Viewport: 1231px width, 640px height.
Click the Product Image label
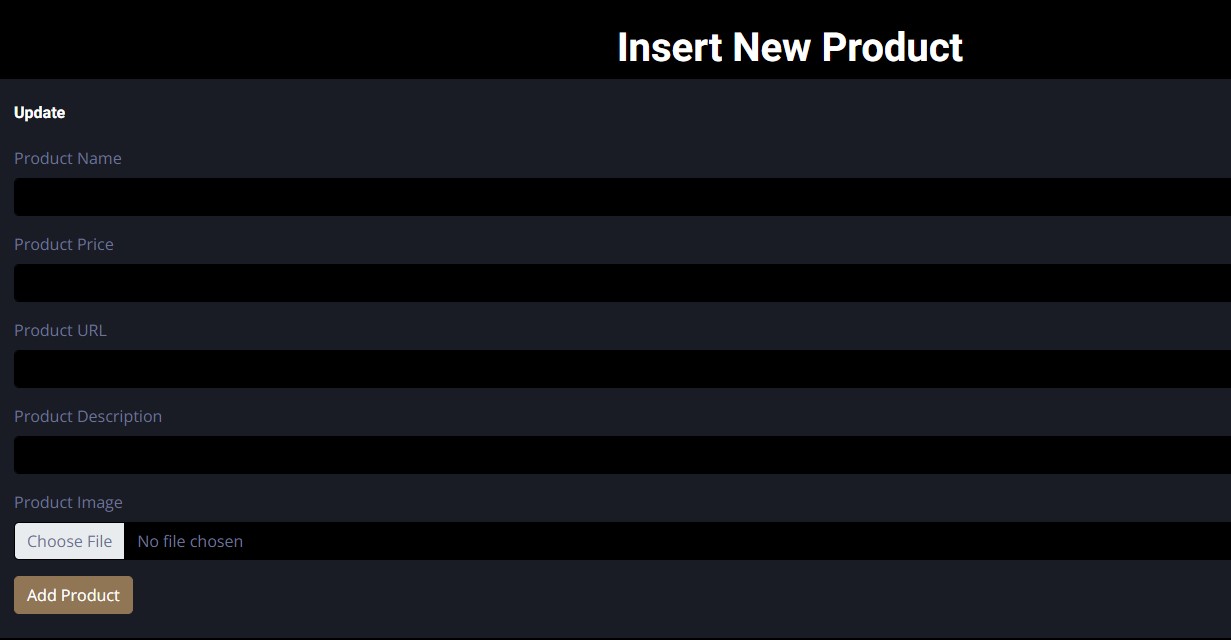tap(68, 502)
